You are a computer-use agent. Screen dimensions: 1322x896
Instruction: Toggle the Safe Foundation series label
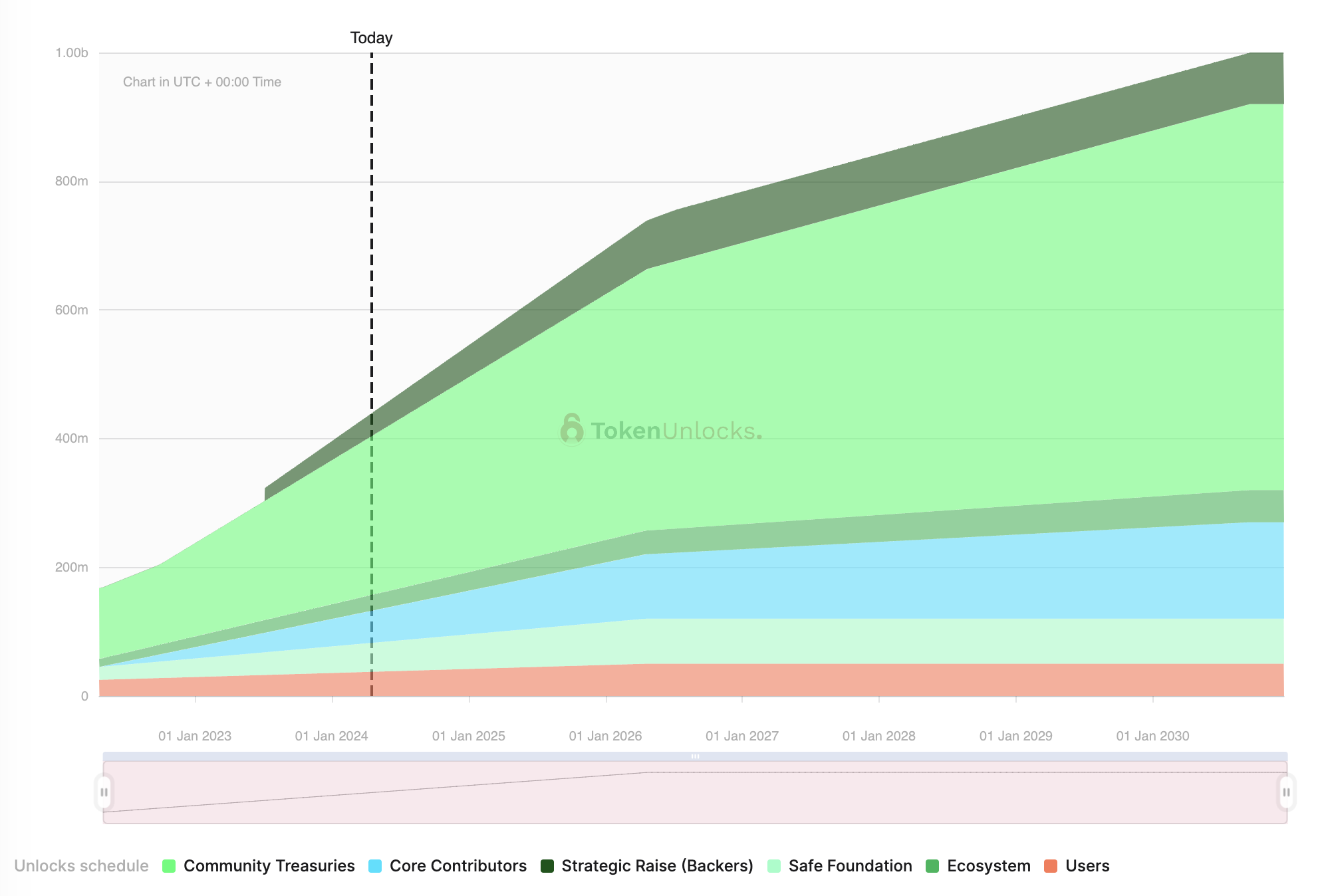pyautogui.click(x=850, y=866)
